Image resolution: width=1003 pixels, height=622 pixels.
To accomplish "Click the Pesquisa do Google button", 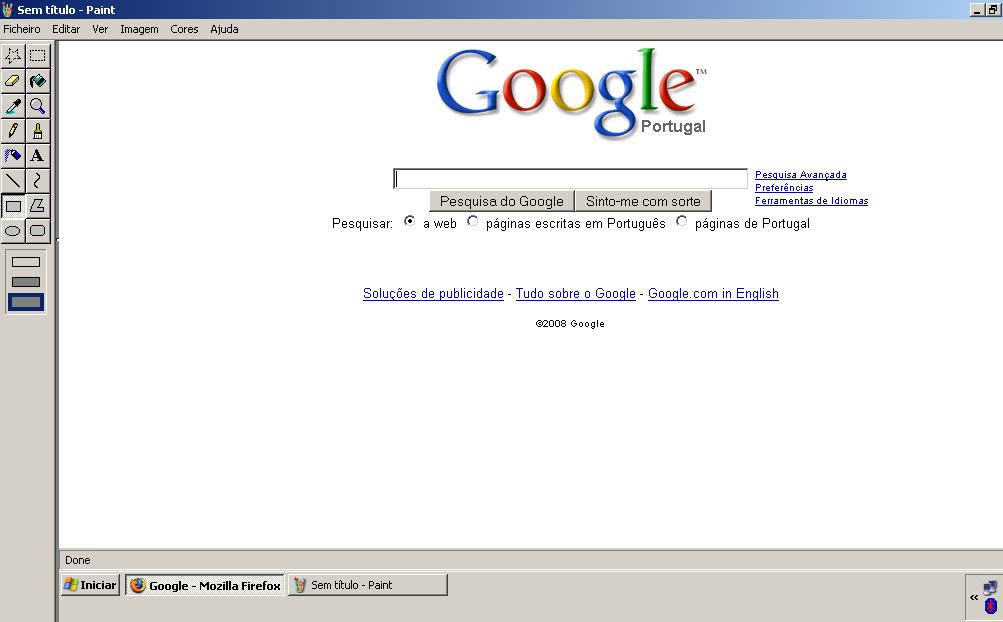I will point(502,201).
